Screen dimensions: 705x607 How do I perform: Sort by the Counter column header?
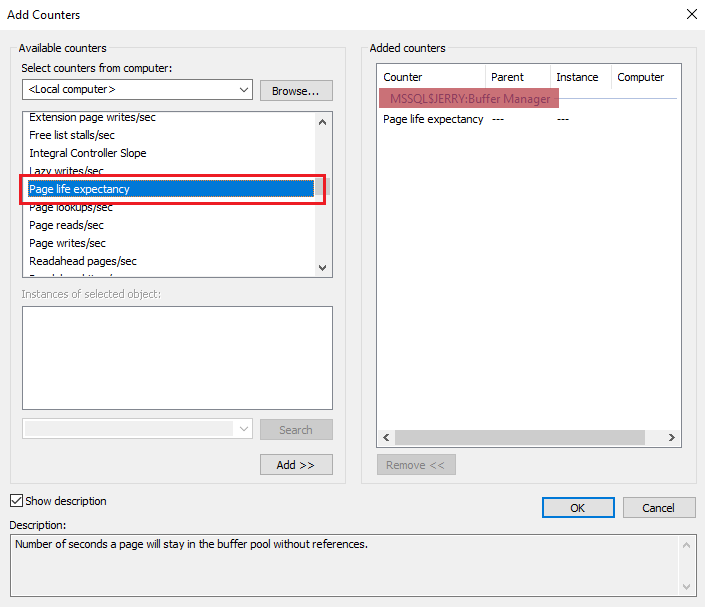pos(403,77)
